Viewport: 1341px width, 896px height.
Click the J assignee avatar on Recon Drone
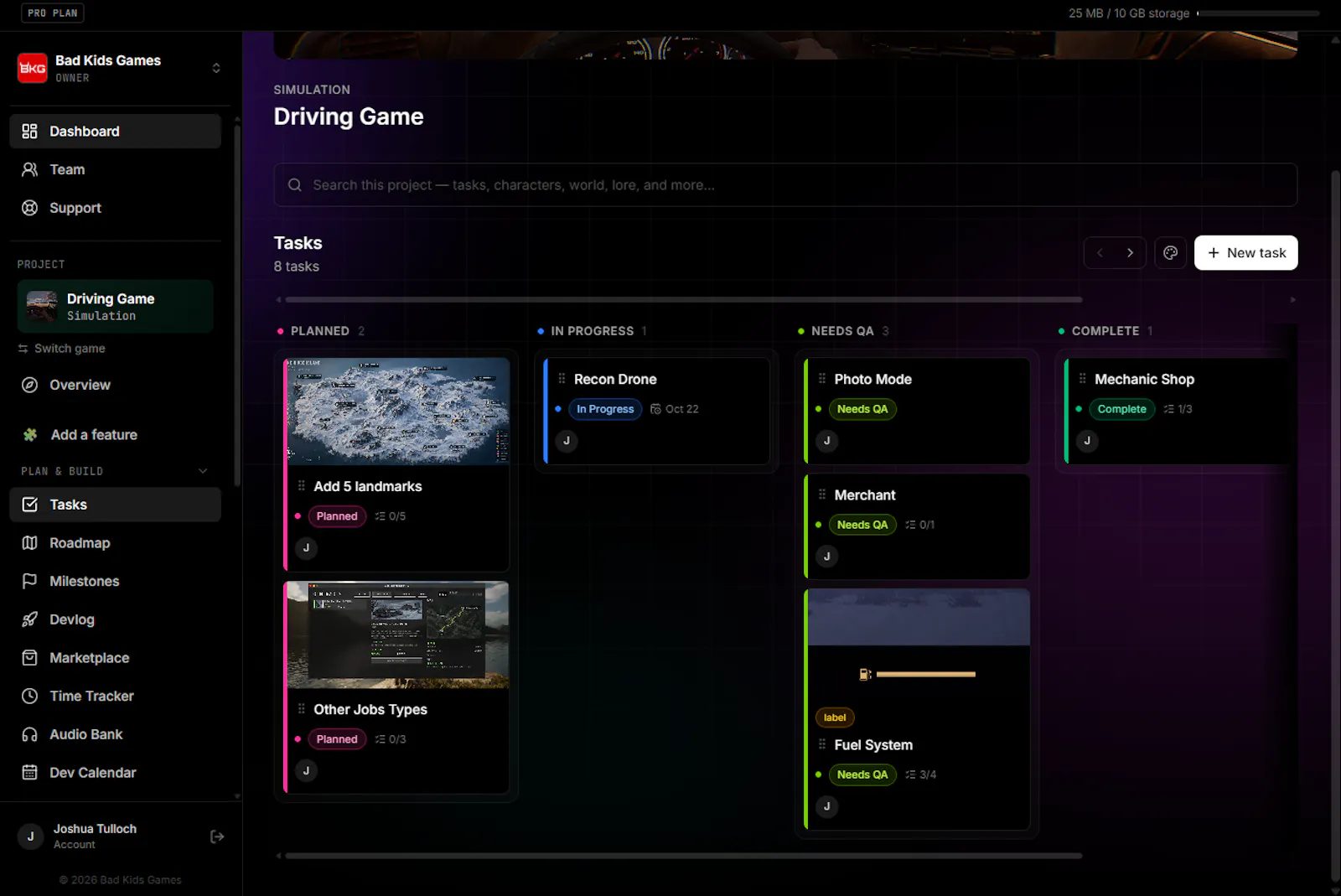tap(567, 441)
